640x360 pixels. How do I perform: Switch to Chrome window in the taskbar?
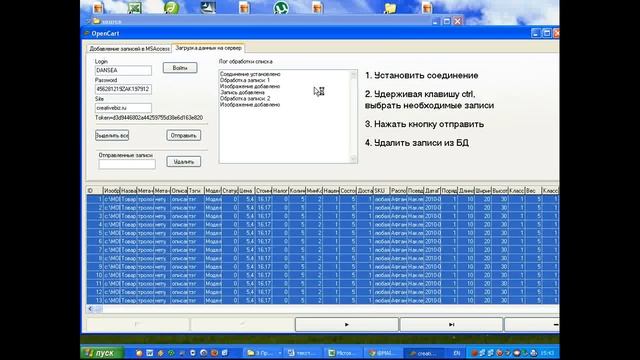click(x=382, y=353)
